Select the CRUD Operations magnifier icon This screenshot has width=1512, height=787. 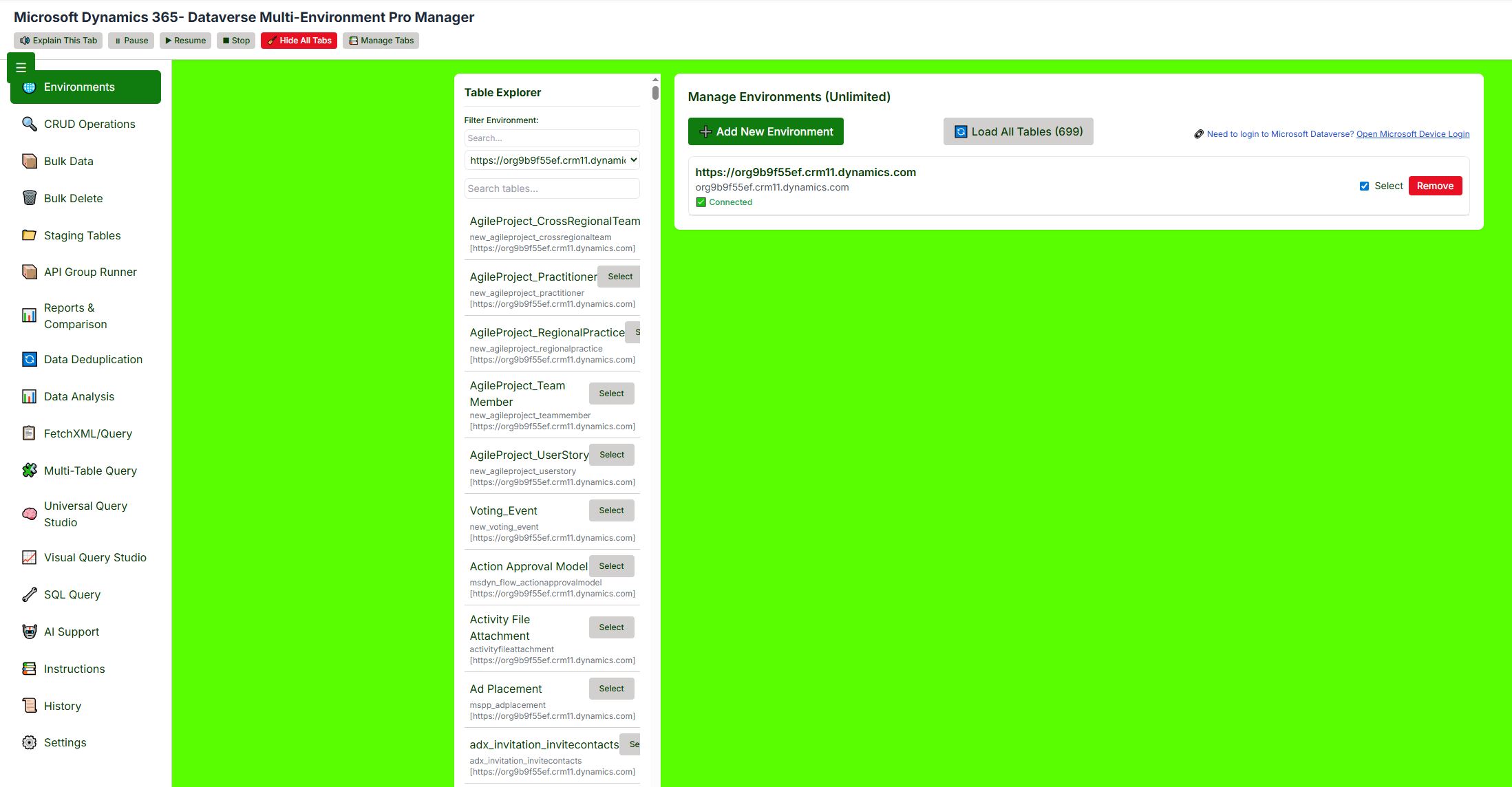[28, 124]
